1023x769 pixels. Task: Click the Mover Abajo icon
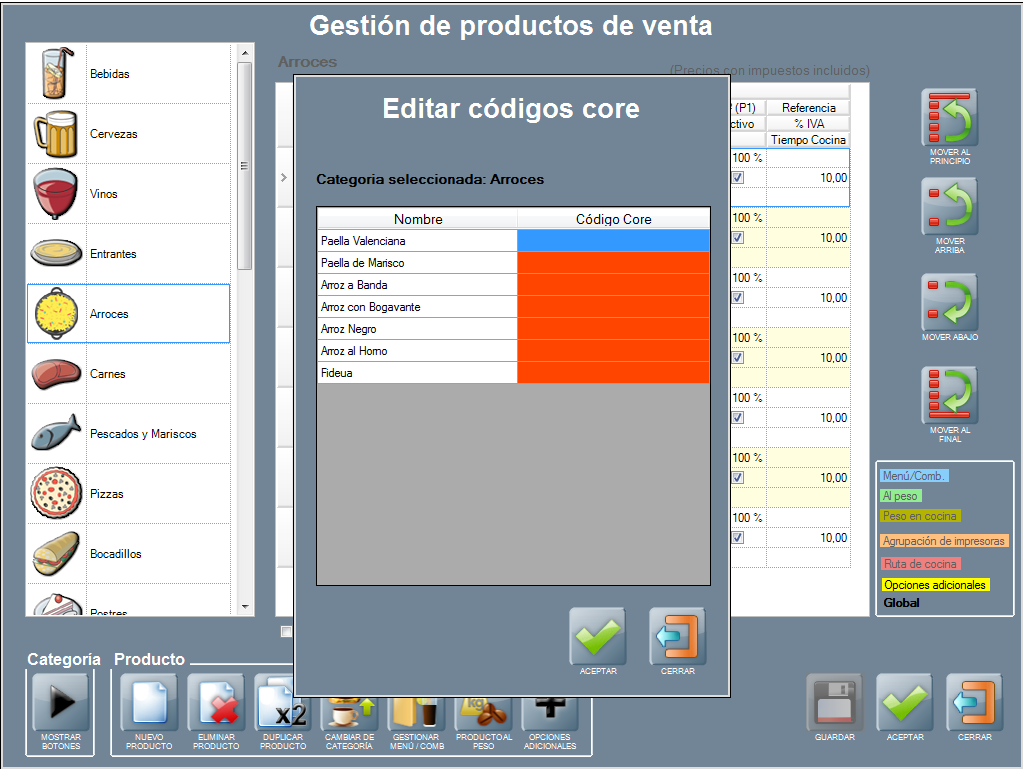[948, 303]
